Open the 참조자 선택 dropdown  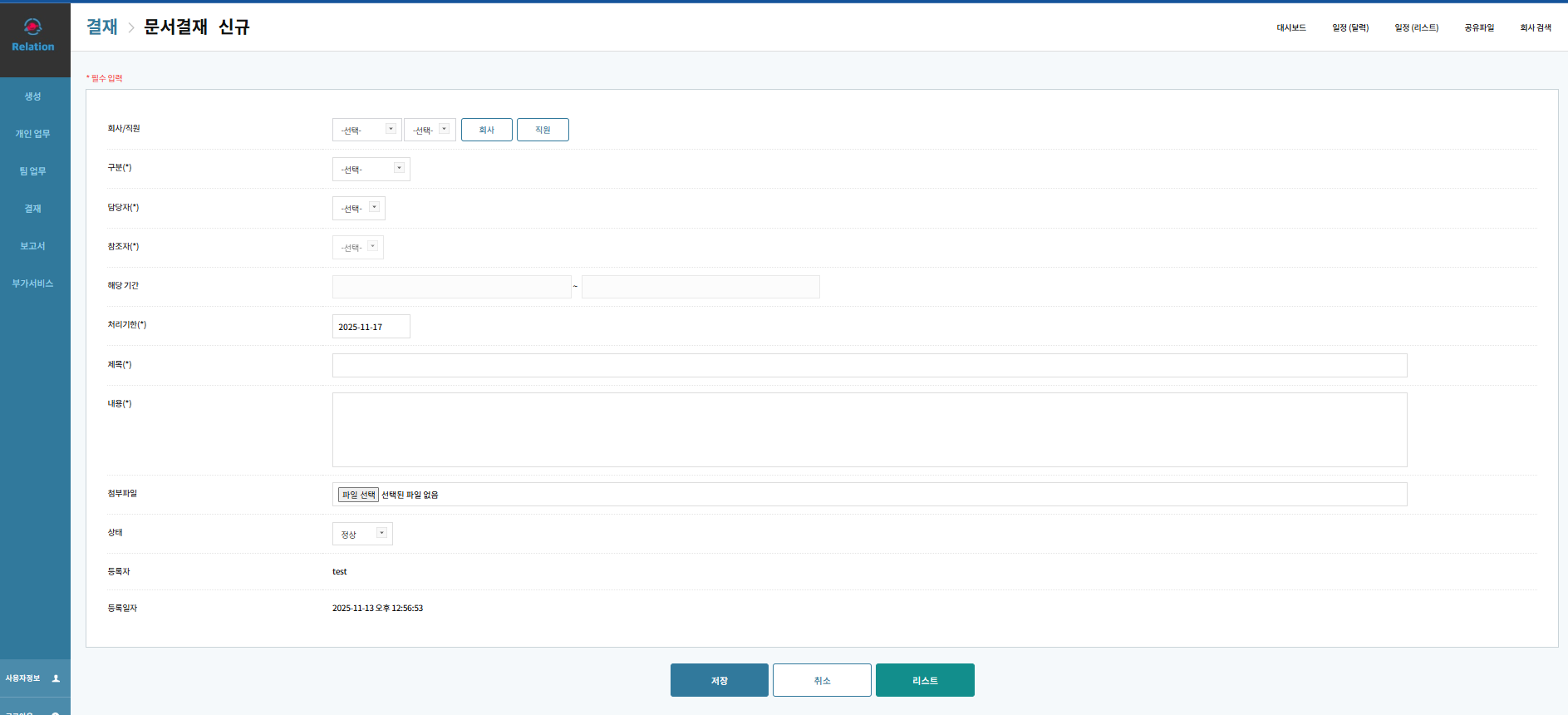coord(357,247)
